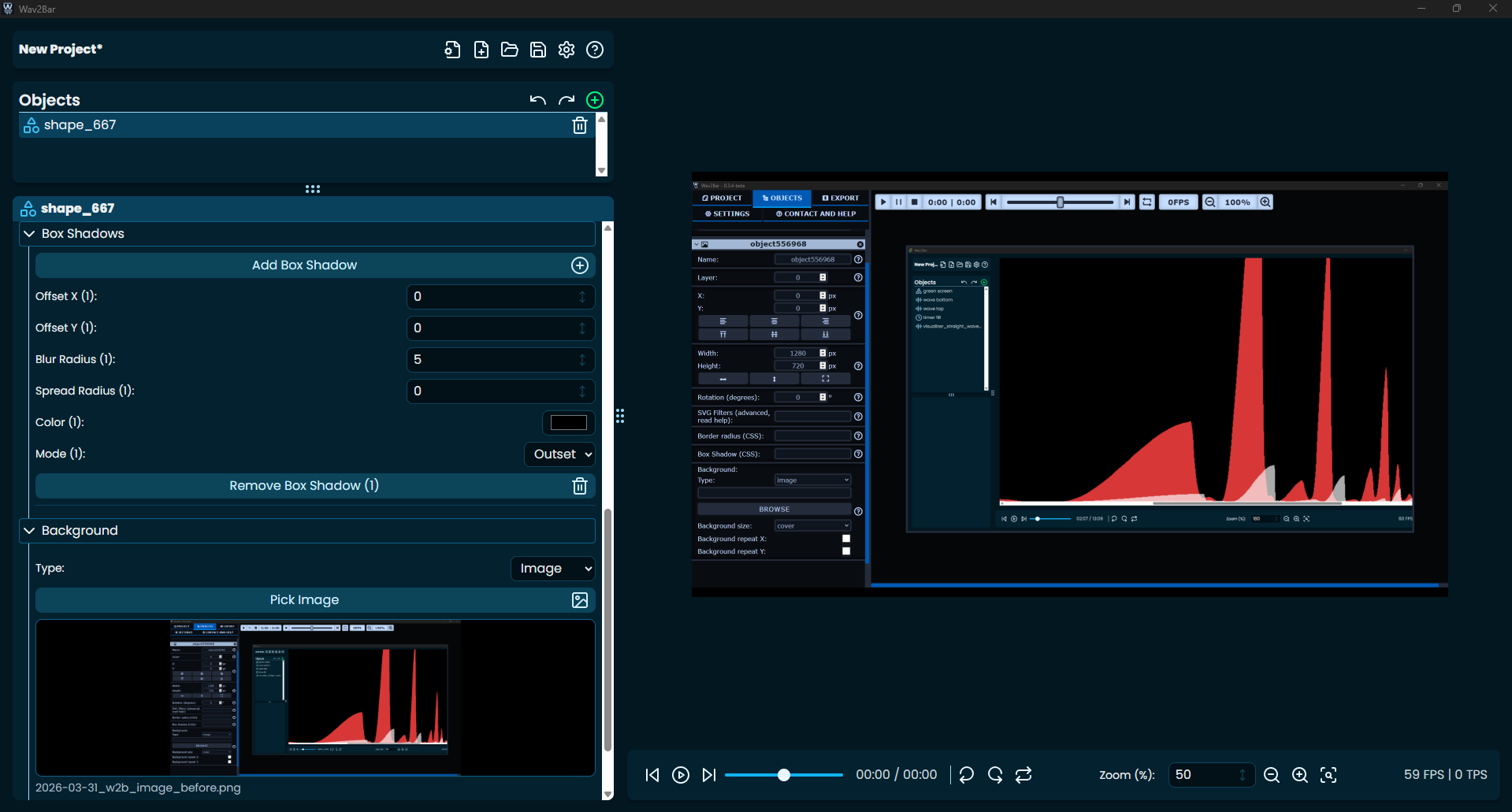1512x812 pixels.
Task: Open the help question mark icon
Action: tap(595, 50)
